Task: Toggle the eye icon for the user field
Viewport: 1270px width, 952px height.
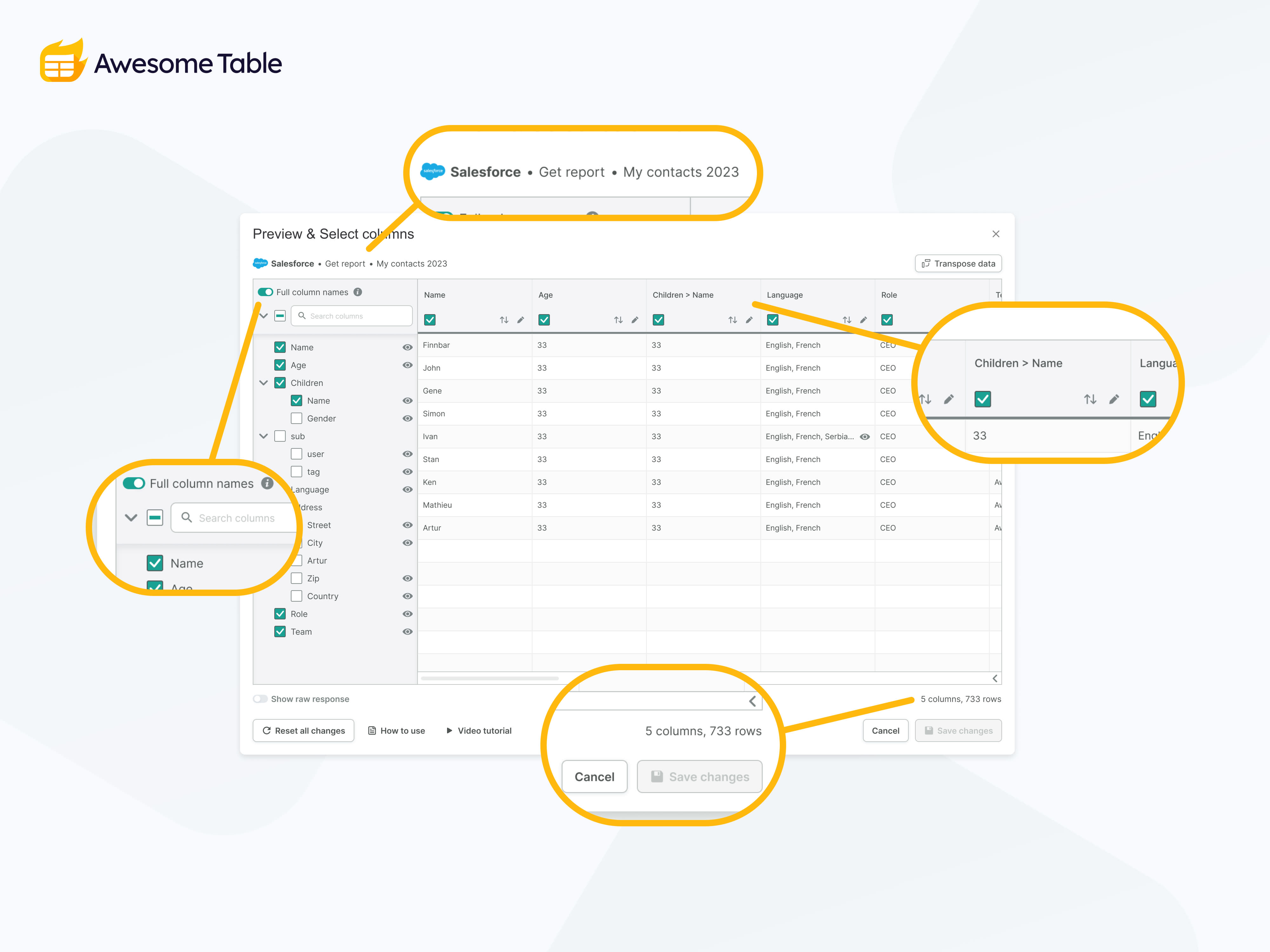Action: pos(408,454)
